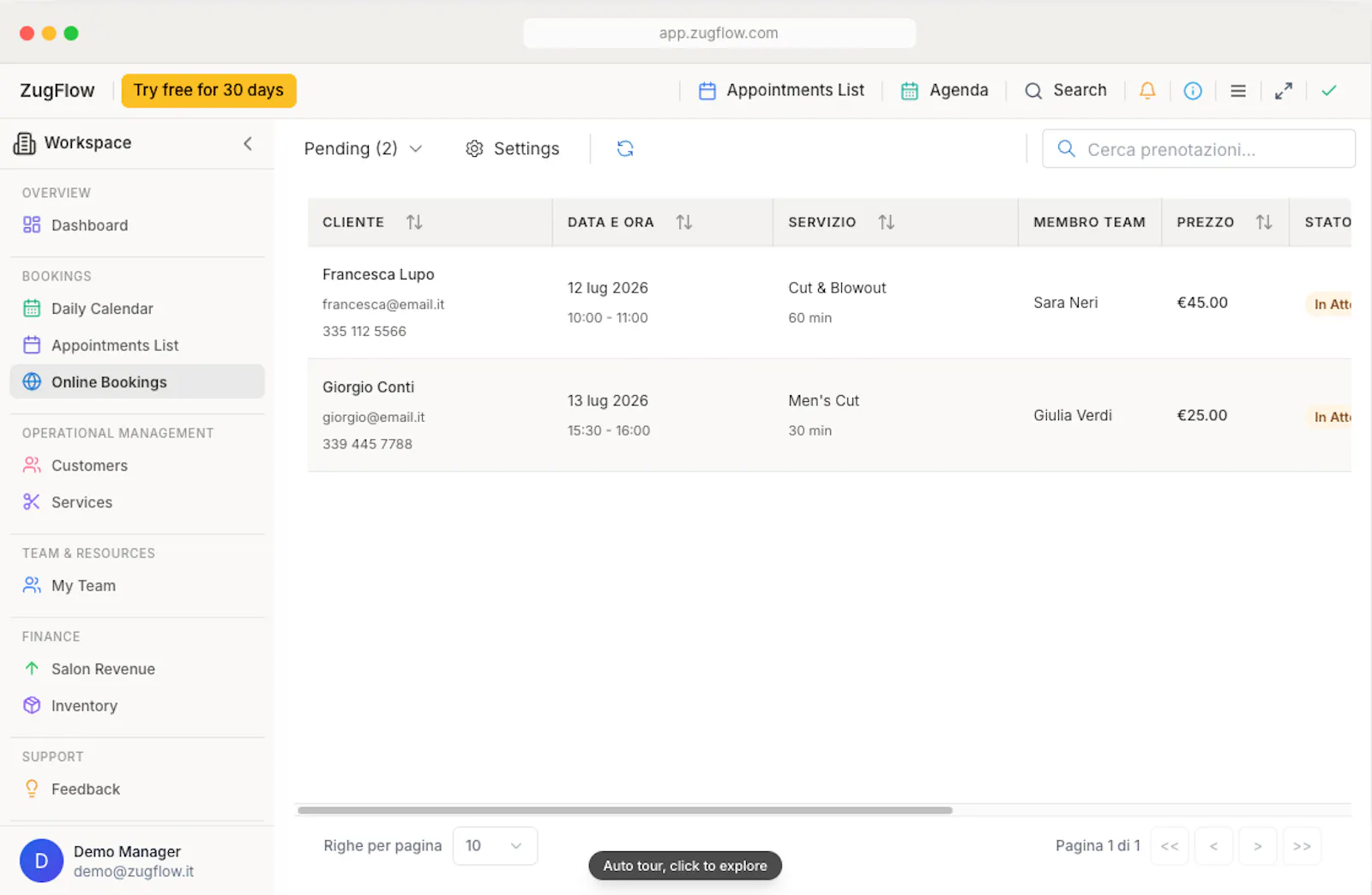
Task: Open the Pending (2) filter dropdown
Action: pos(364,148)
